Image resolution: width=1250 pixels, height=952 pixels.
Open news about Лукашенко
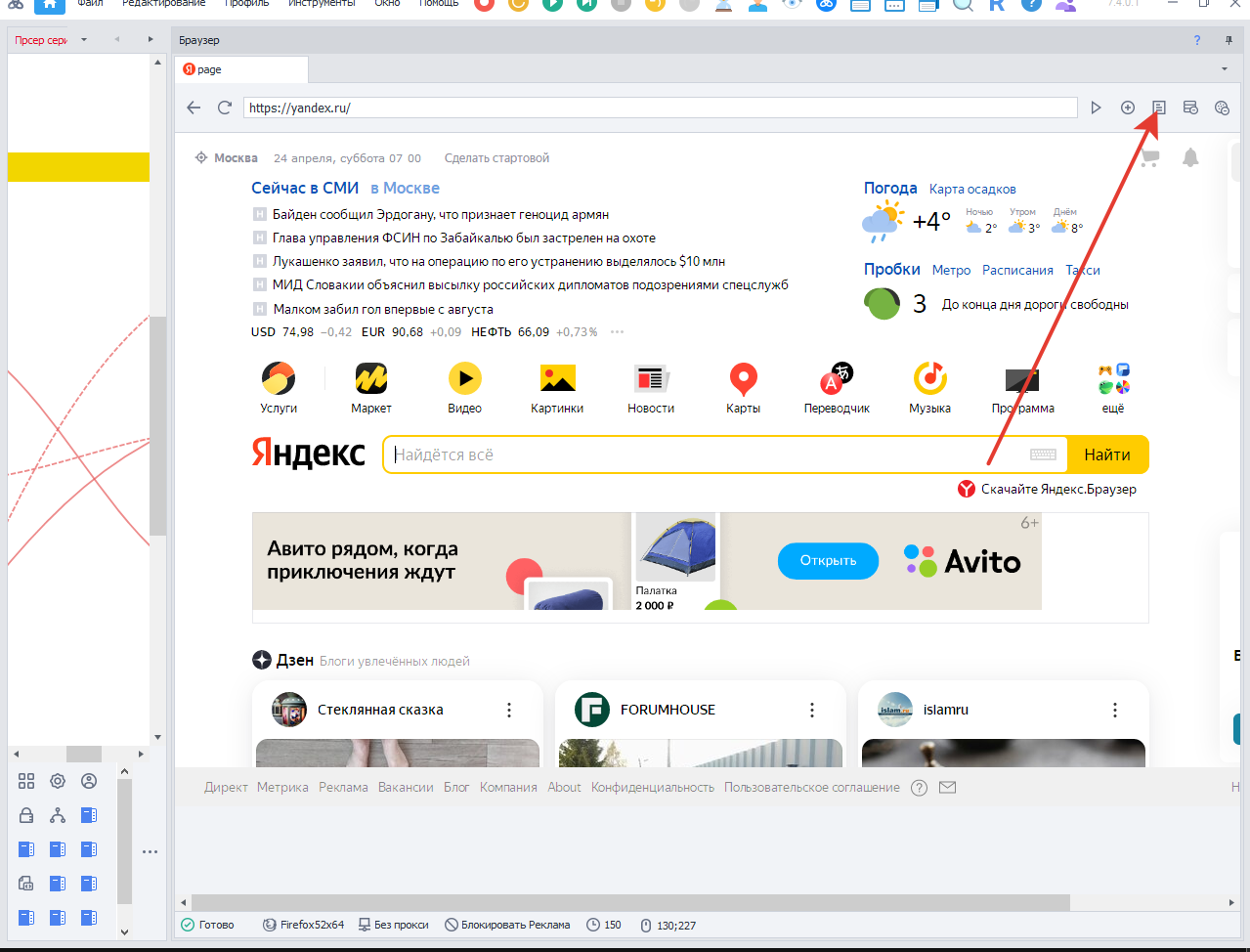pyautogui.click(x=498, y=262)
